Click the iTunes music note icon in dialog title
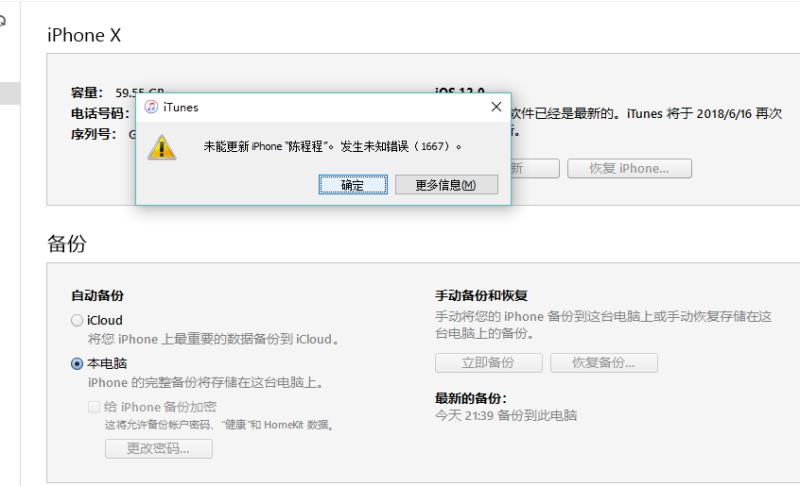800x486 pixels. pos(151,107)
